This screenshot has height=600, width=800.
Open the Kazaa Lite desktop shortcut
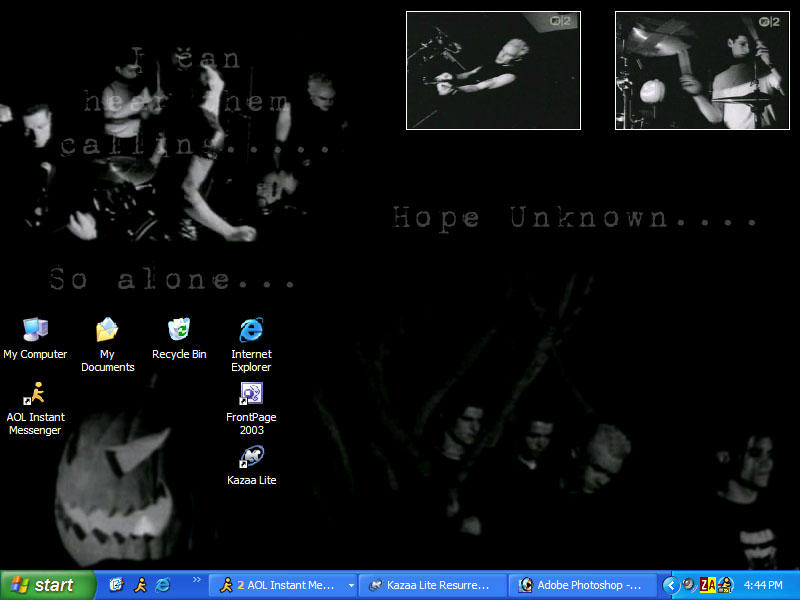click(251, 458)
